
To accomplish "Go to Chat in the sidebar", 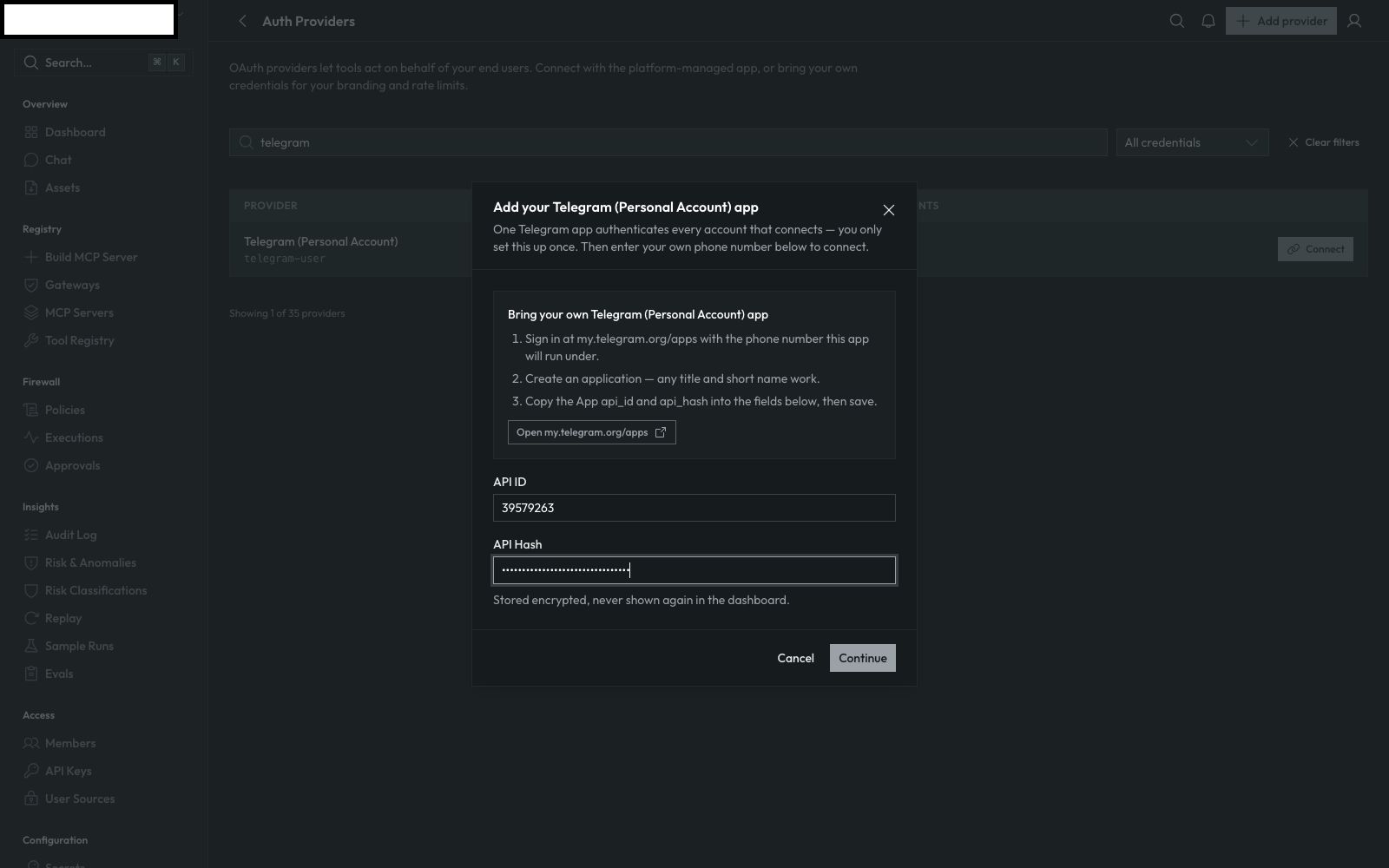I will [58, 160].
